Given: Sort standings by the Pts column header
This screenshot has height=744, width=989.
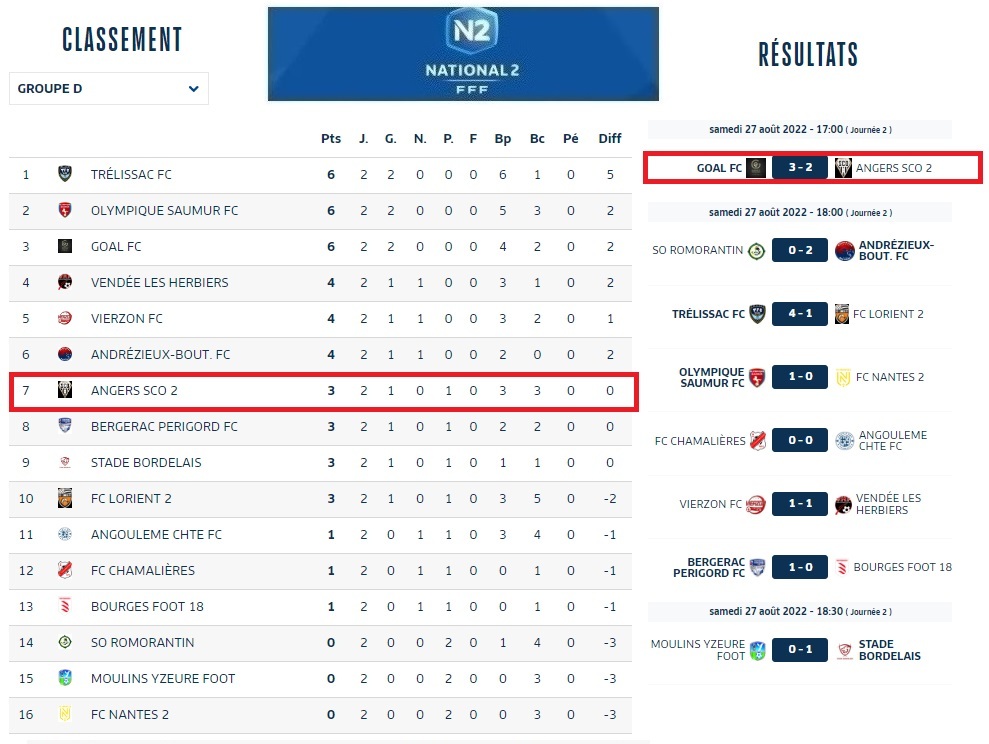Looking at the screenshot, I should coord(331,139).
